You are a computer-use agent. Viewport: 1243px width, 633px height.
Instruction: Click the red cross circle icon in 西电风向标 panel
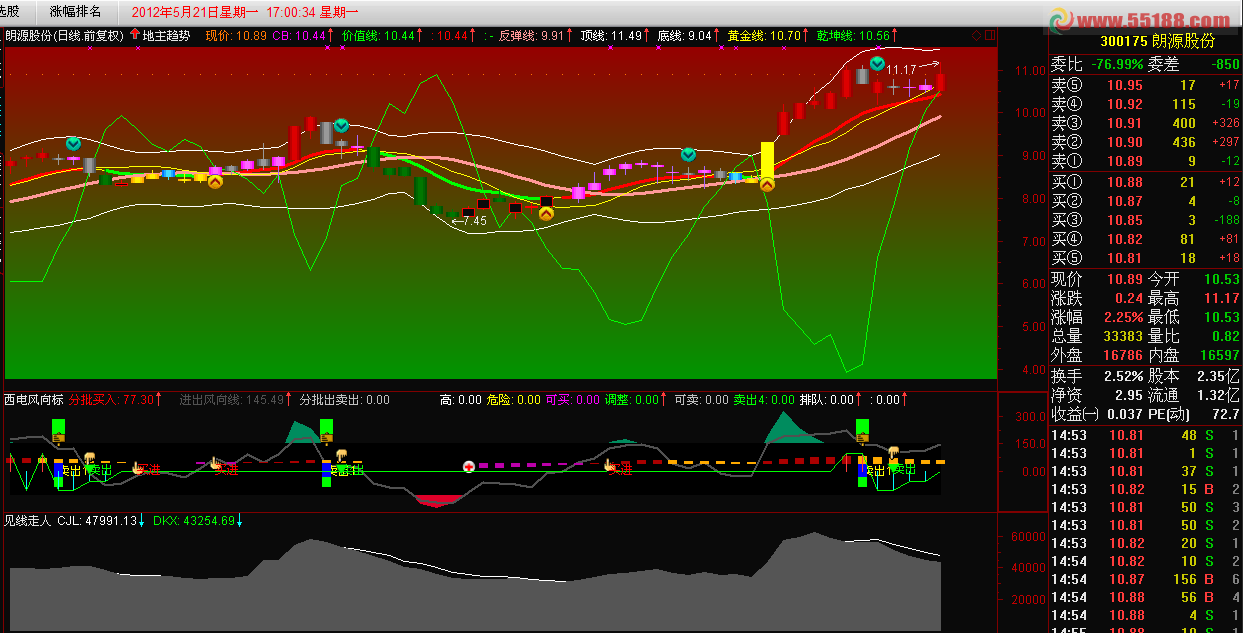pyautogui.click(x=468, y=466)
